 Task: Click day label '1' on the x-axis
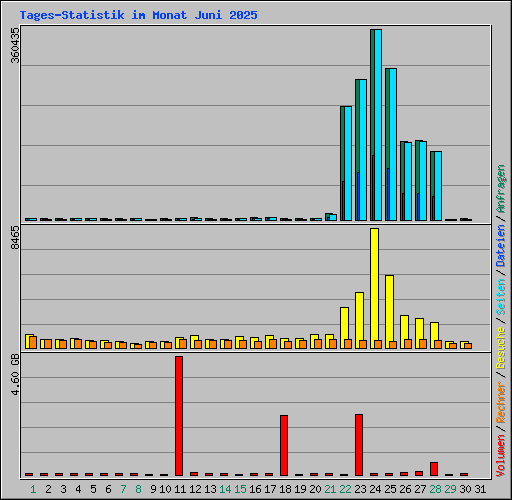[33, 489]
